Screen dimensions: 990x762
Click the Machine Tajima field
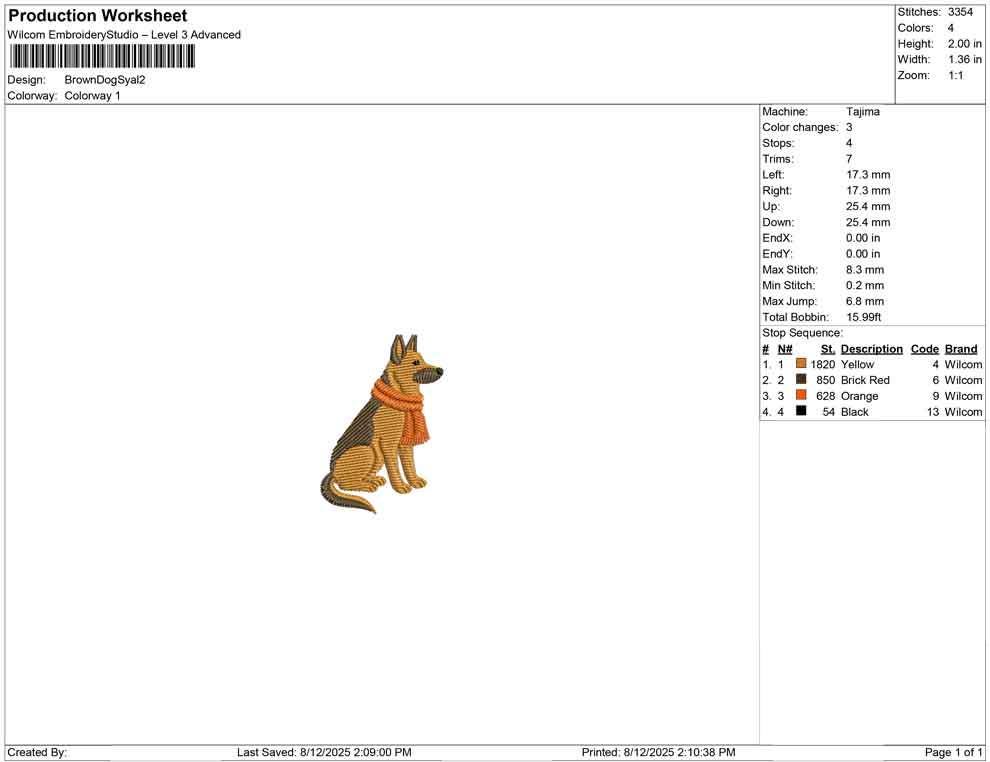click(861, 111)
